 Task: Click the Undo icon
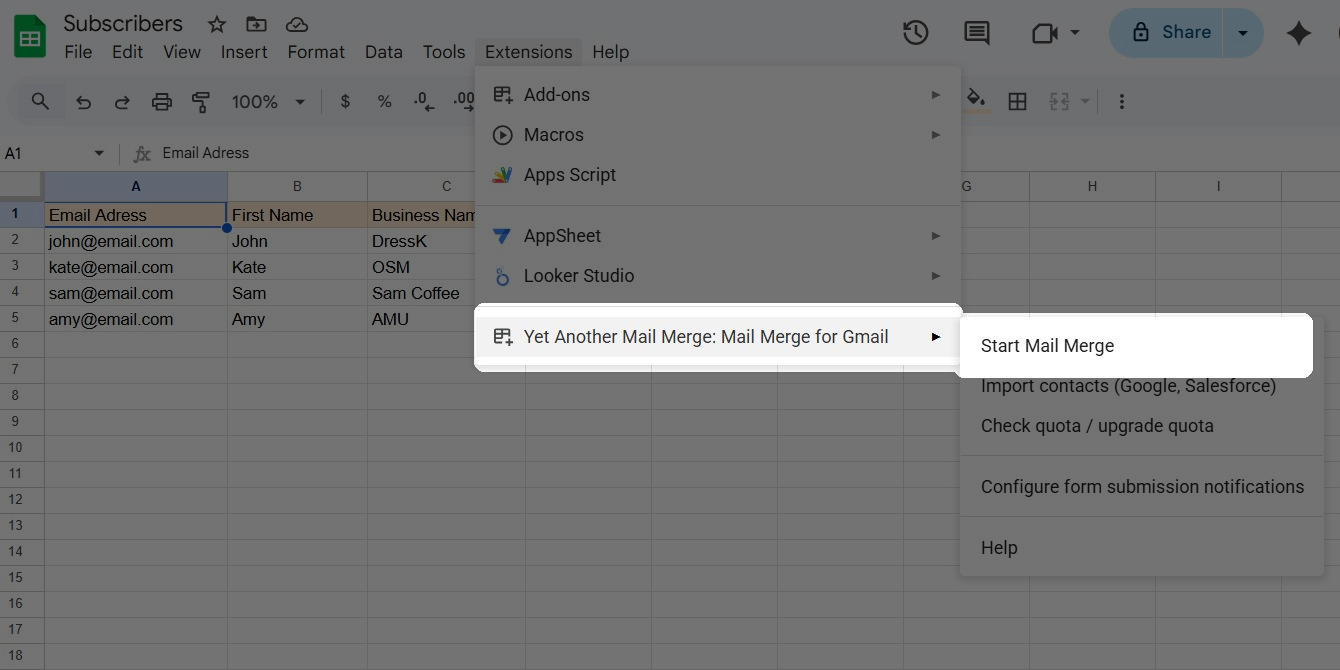pos(83,101)
